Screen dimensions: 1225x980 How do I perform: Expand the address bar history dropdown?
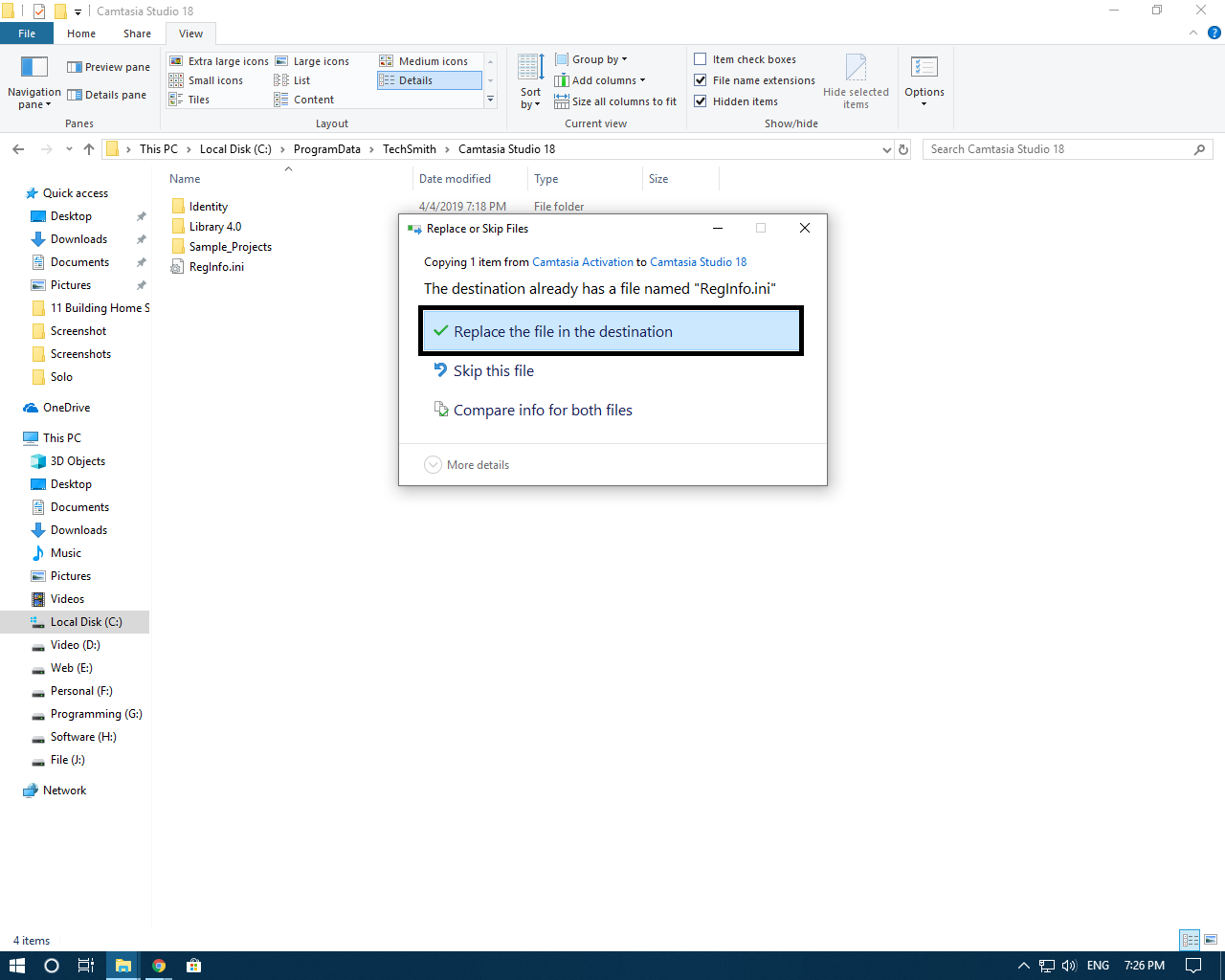click(x=886, y=149)
